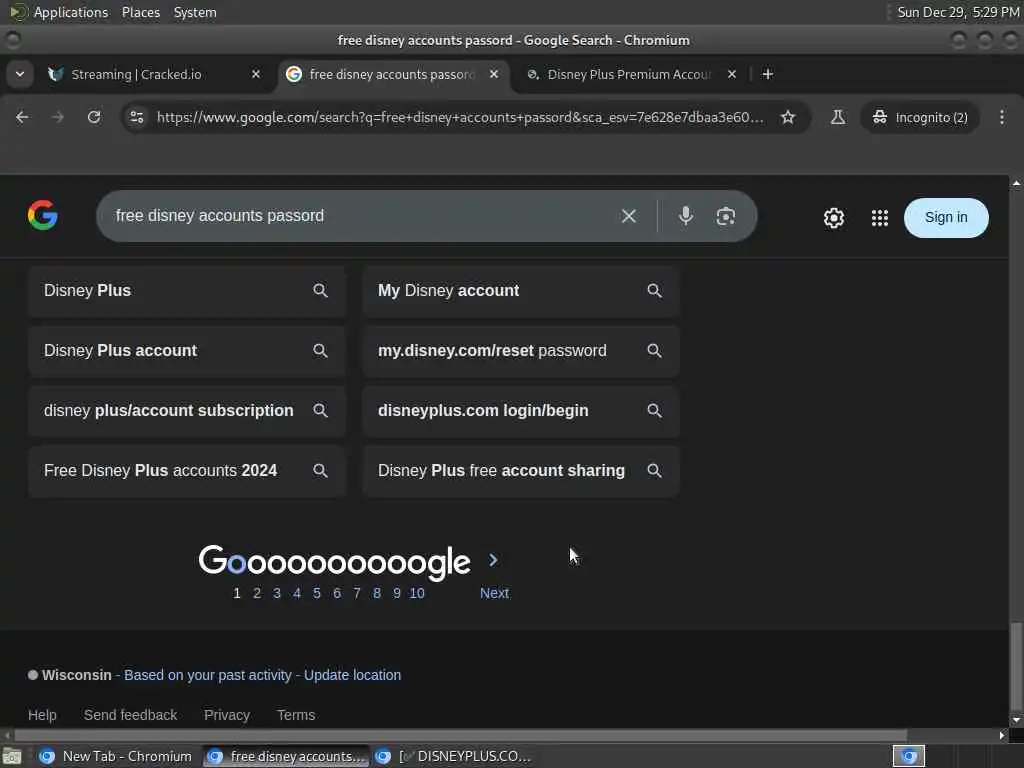Open Help footer link
Image resolution: width=1024 pixels, height=768 pixels.
coord(42,715)
